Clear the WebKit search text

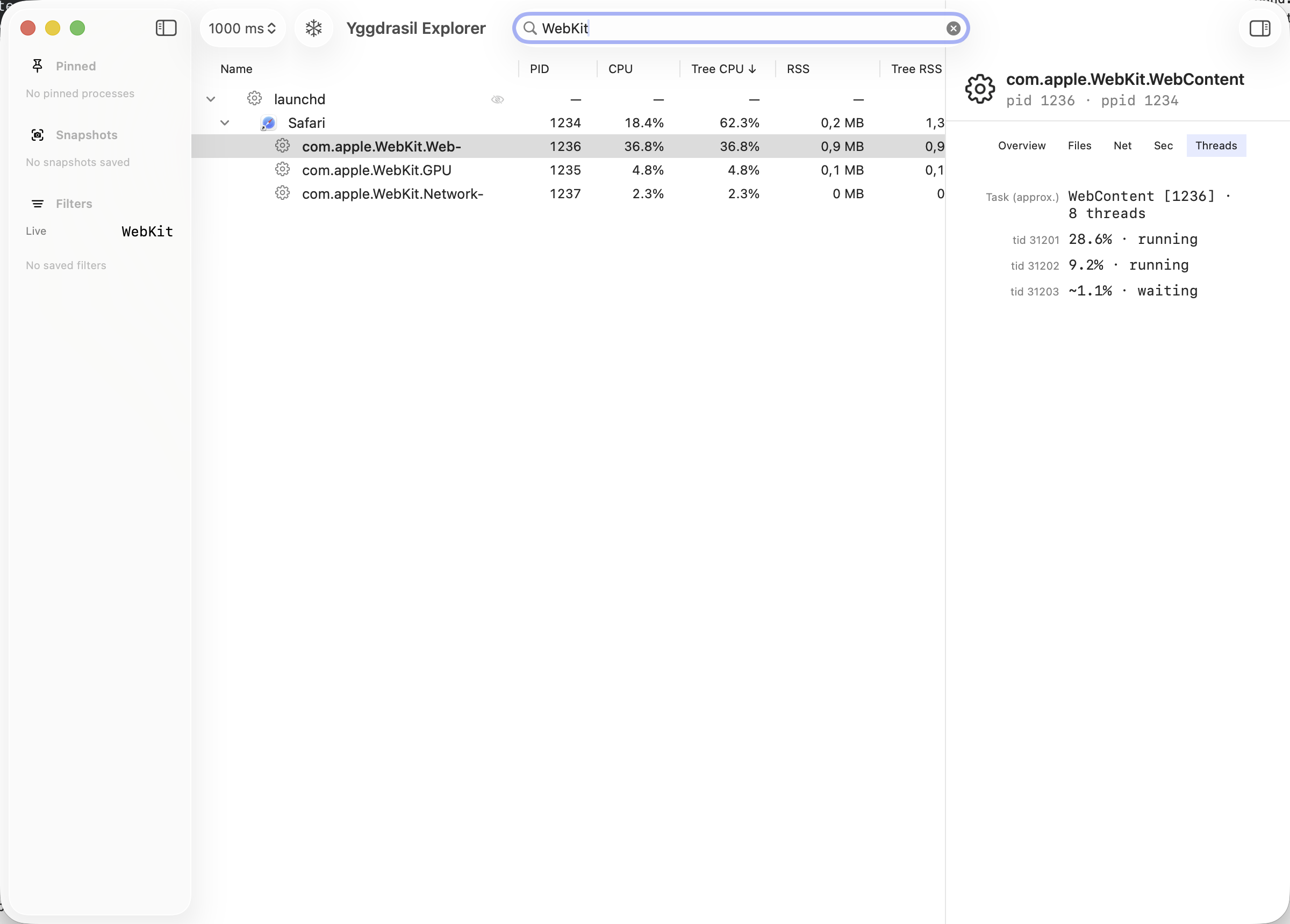tap(954, 28)
